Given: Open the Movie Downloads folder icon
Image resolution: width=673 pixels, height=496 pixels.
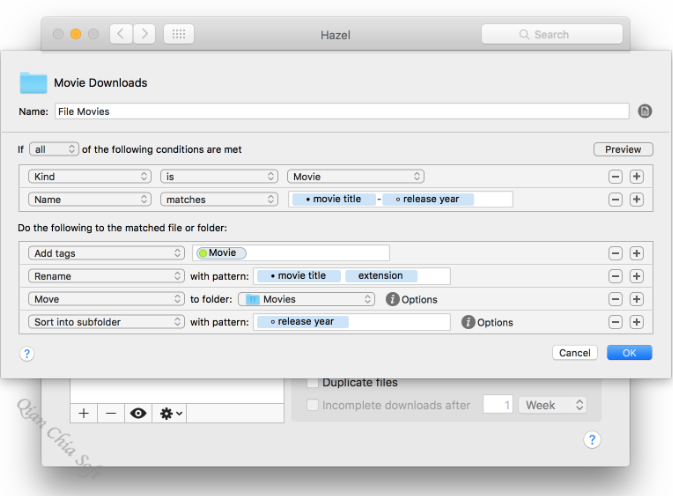Looking at the screenshot, I should coord(33,83).
